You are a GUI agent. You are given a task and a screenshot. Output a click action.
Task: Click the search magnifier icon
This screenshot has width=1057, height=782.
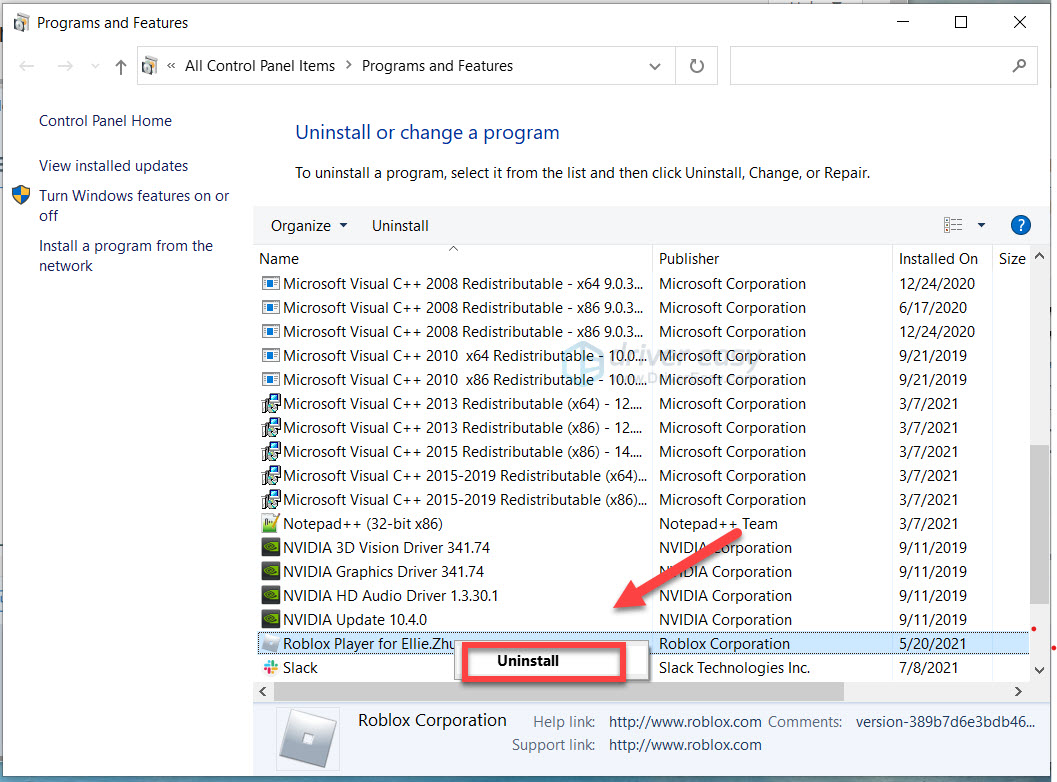pyautogui.click(x=1019, y=65)
